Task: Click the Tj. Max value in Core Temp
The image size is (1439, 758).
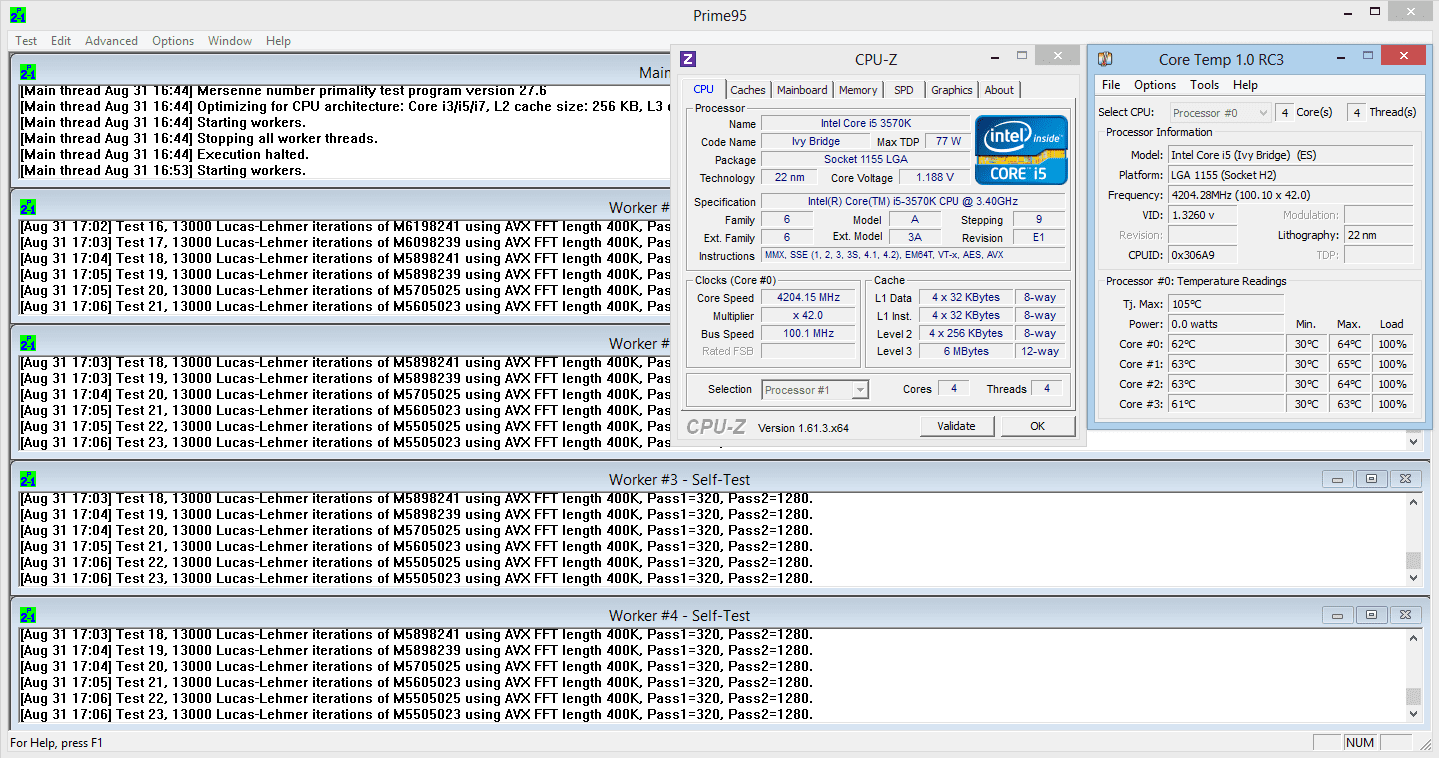Action: pyautogui.click(x=1226, y=304)
